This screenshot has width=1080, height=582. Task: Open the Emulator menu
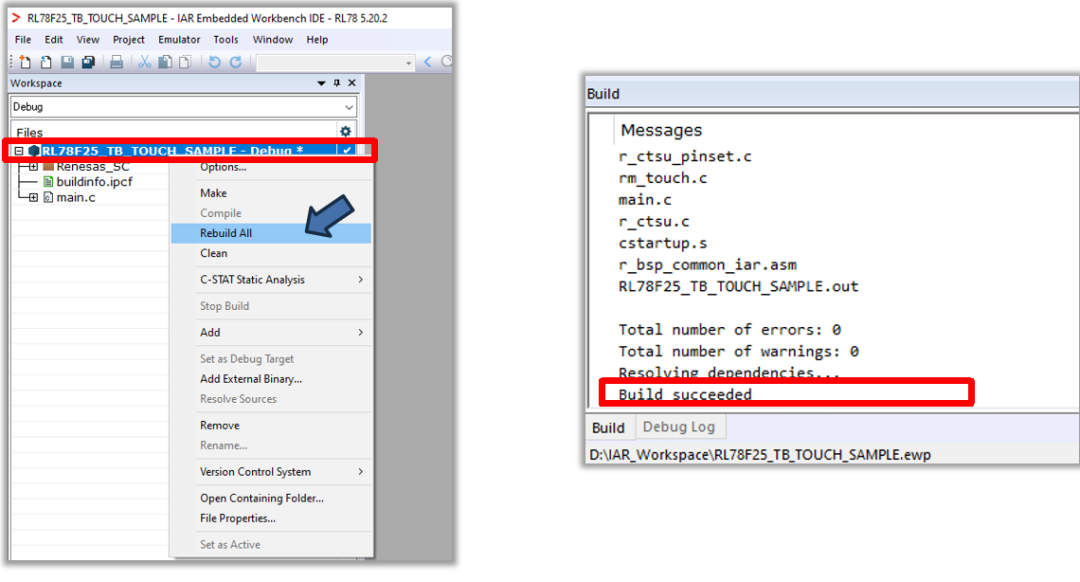coord(179,40)
